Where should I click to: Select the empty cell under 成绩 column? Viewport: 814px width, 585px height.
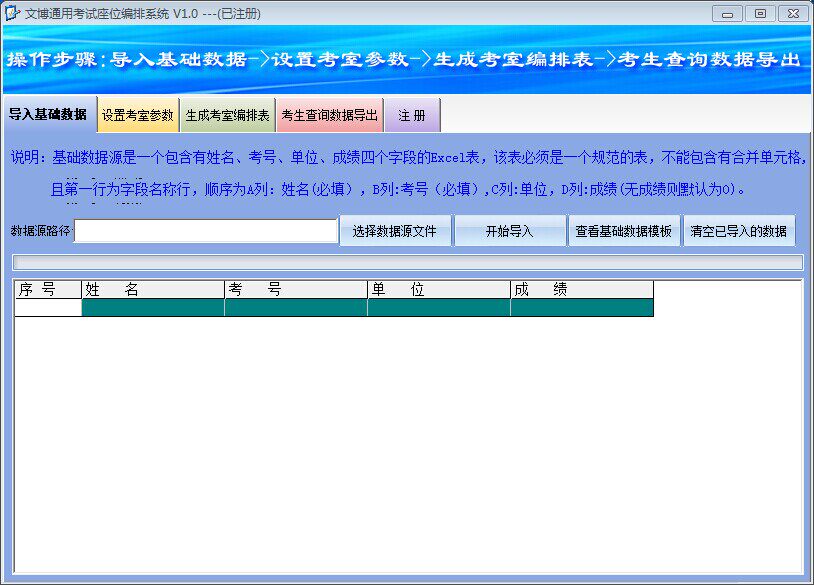click(x=582, y=307)
